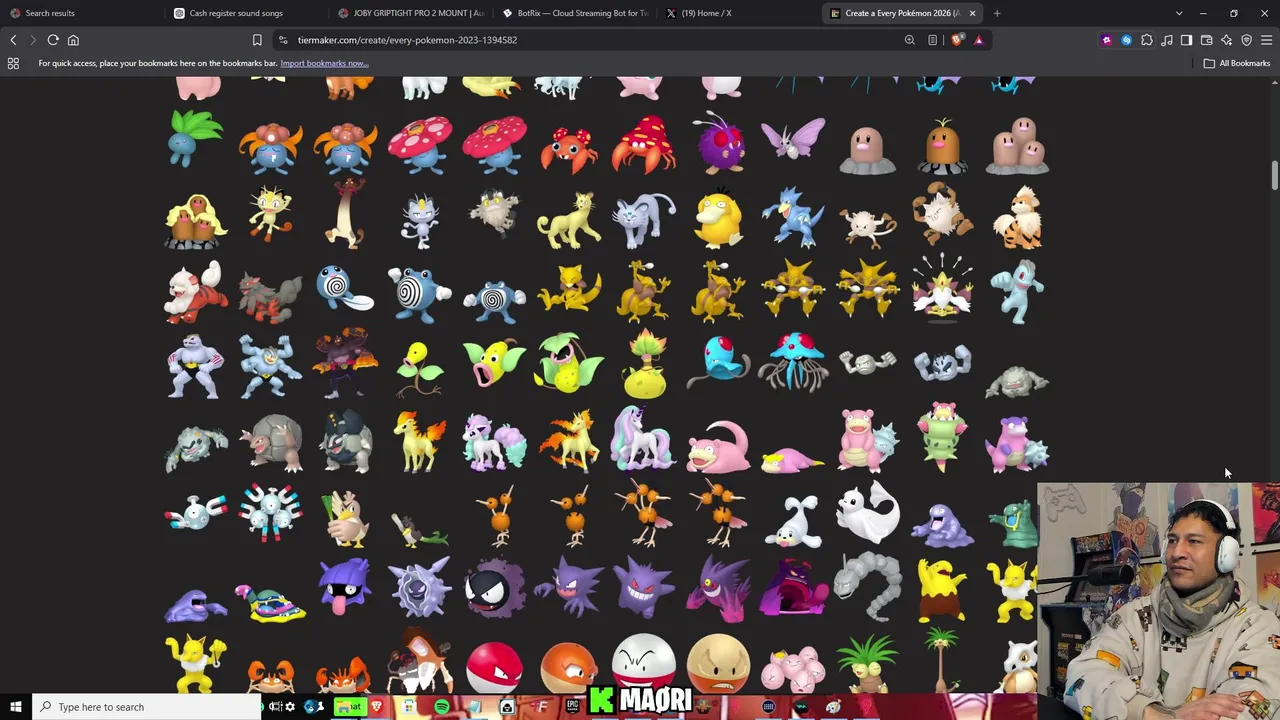This screenshot has width=1280, height=720.
Task: Open the Windows Start menu
Action: point(15,707)
